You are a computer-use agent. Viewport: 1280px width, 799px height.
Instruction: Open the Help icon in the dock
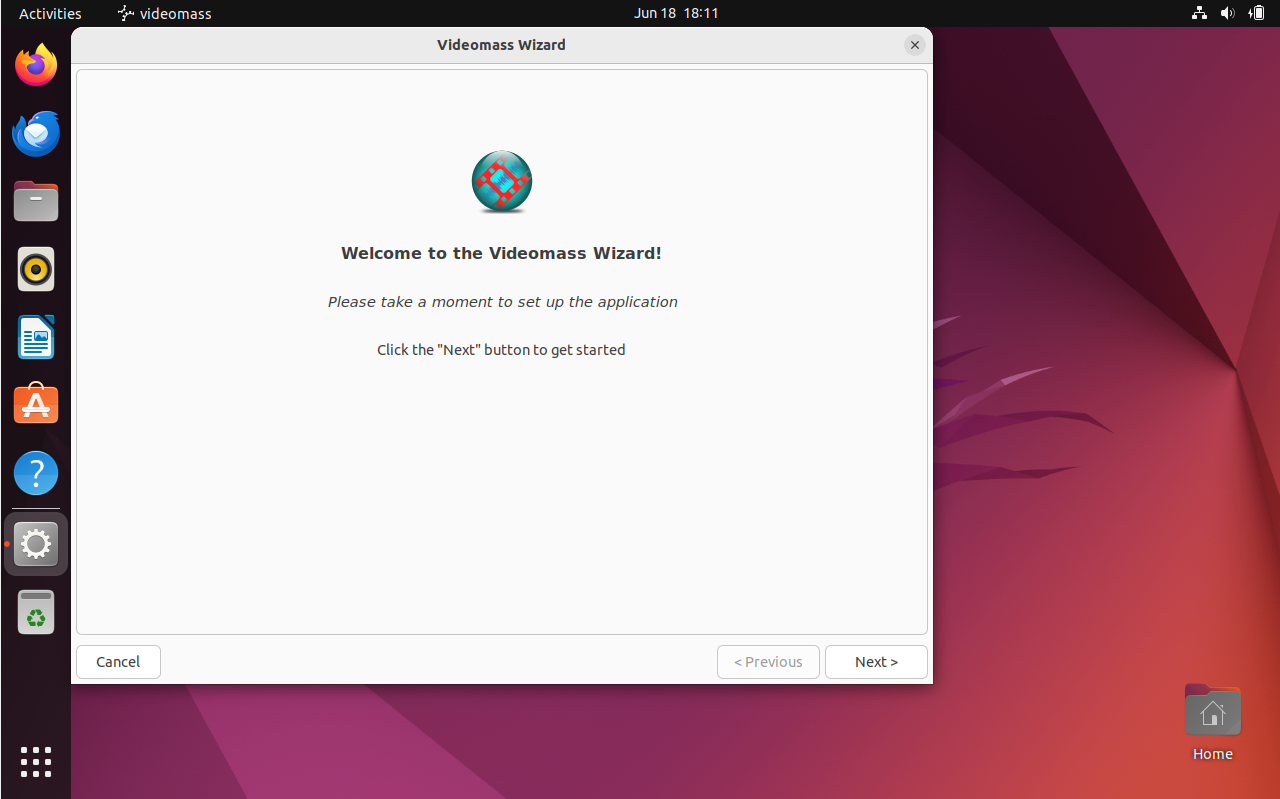(36, 474)
